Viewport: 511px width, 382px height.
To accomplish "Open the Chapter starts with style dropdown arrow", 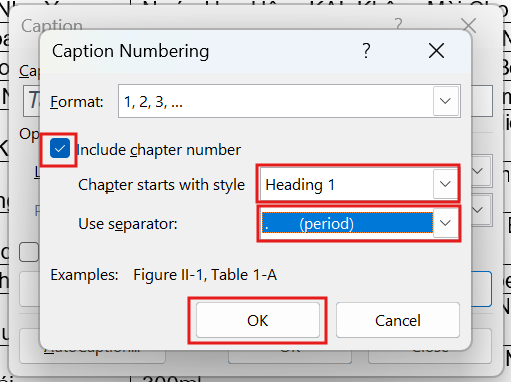I will pyautogui.click(x=445, y=184).
